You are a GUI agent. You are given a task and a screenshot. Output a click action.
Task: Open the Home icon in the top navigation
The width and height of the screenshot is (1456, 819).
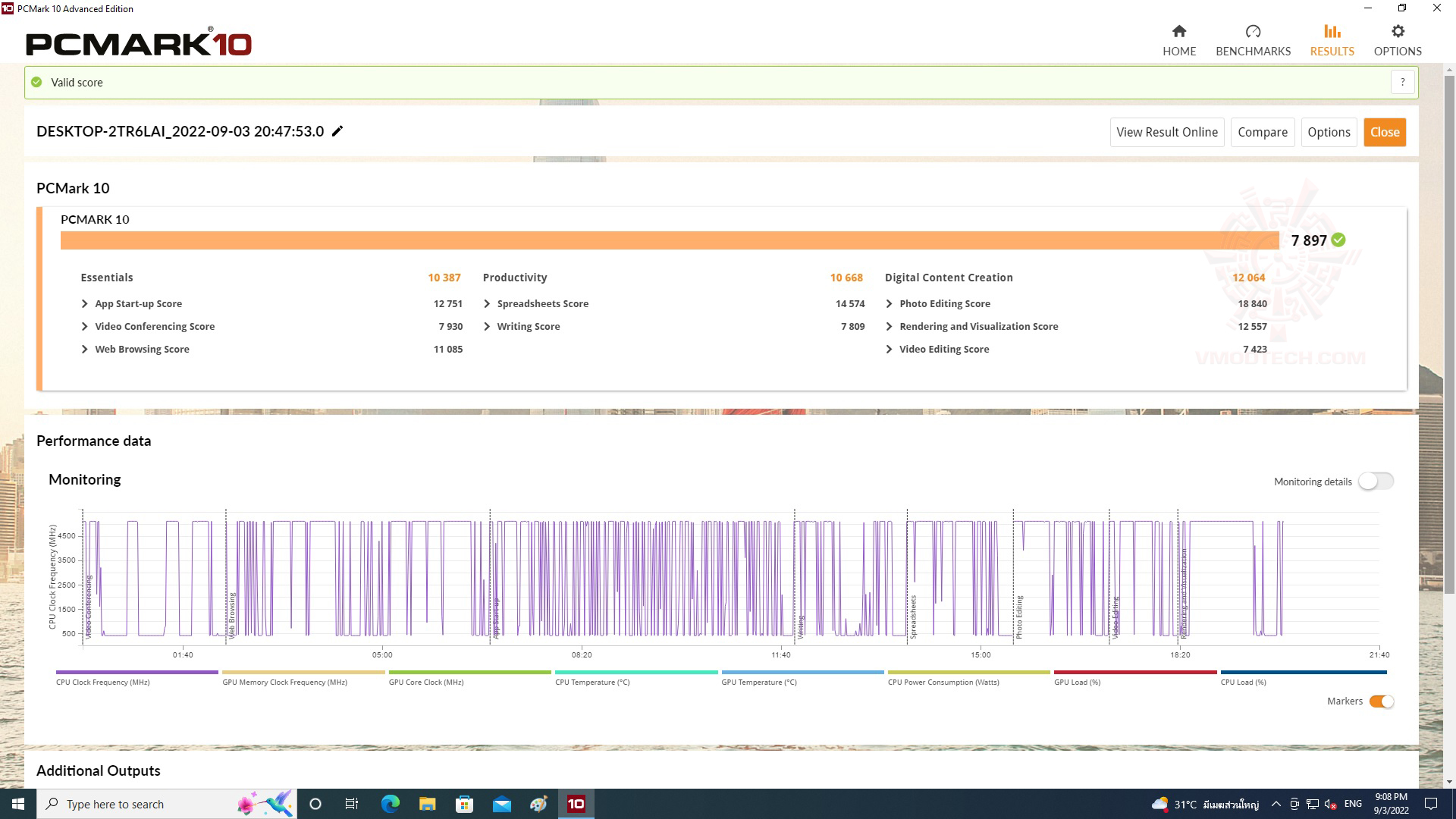pyautogui.click(x=1178, y=31)
